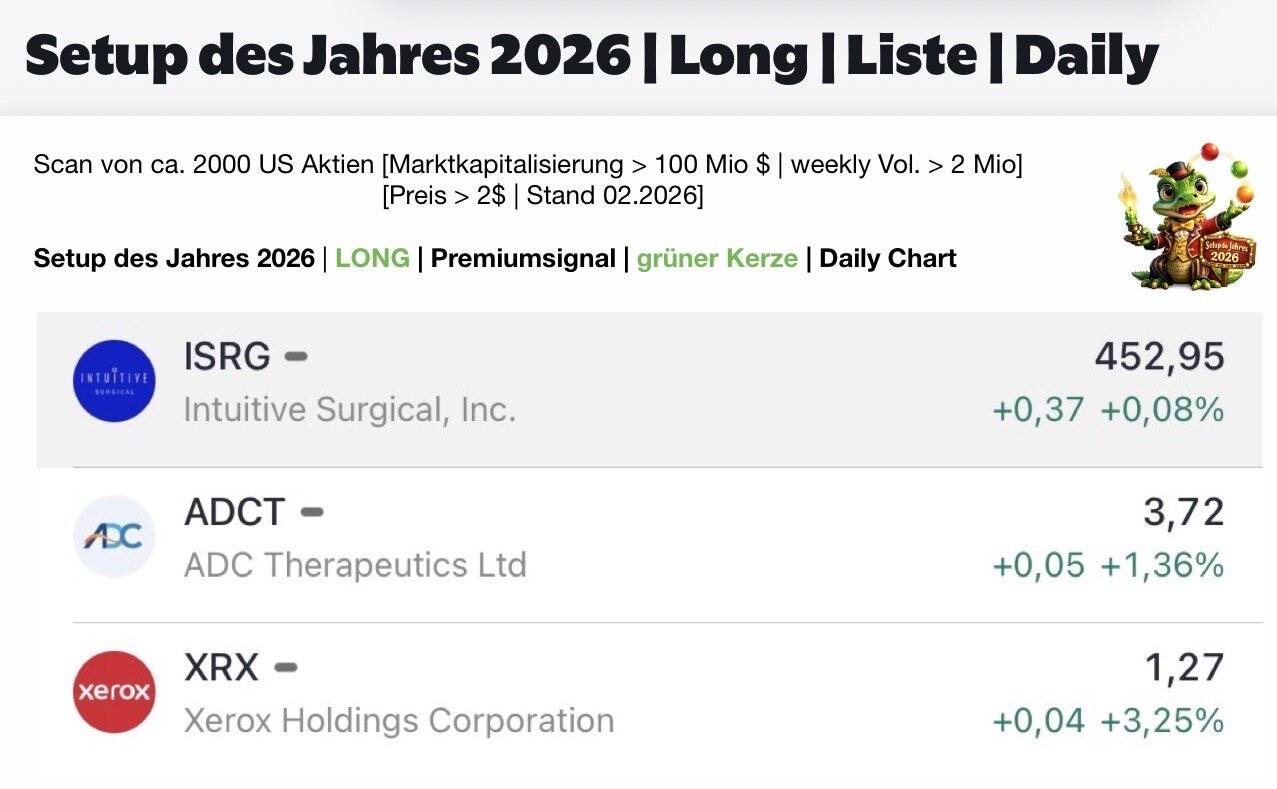The height and width of the screenshot is (789, 1277).
Task: Click the ADC Therapeutics round logo
Action: pyautogui.click(x=114, y=536)
